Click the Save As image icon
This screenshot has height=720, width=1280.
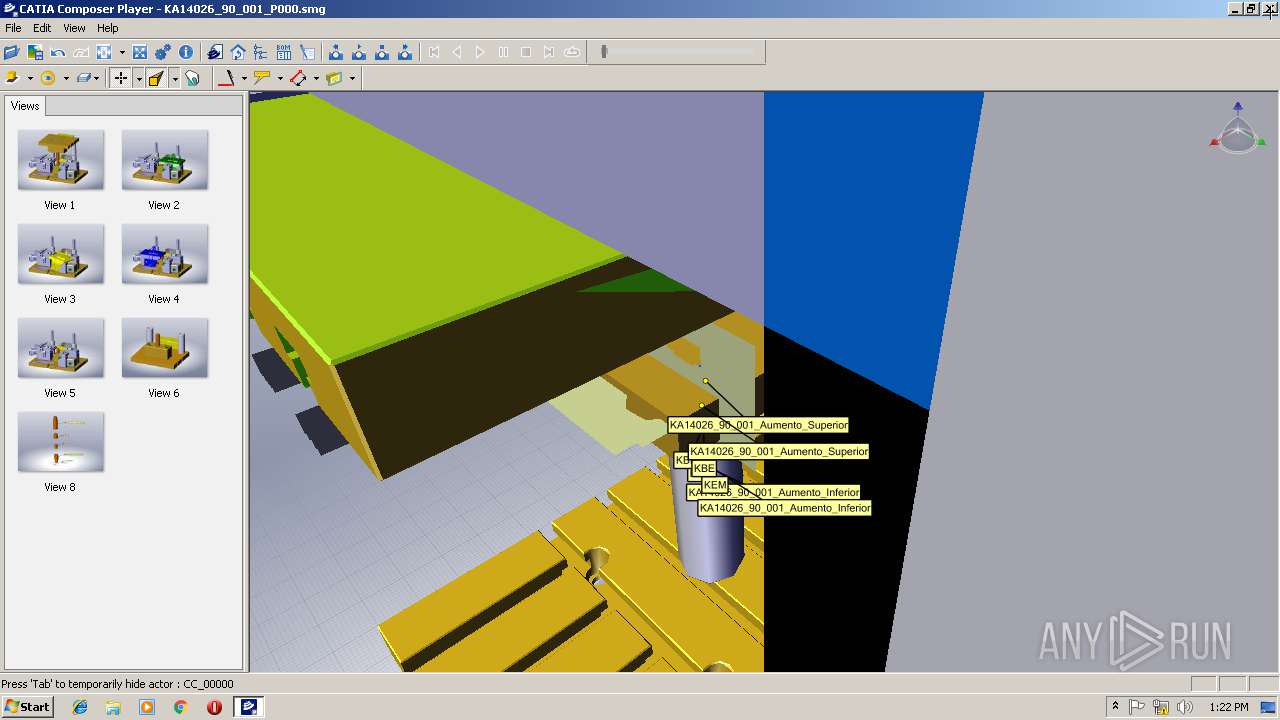tap(35, 52)
